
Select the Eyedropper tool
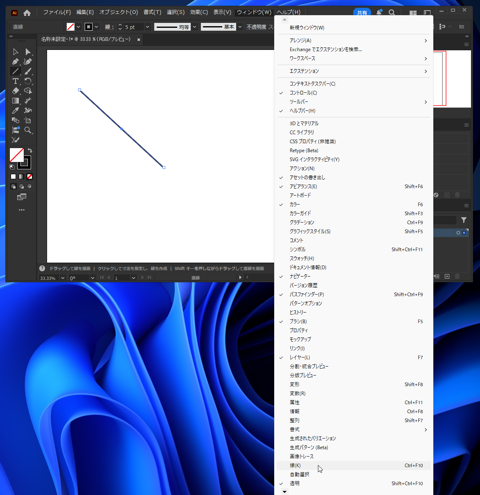click(x=15, y=110)
